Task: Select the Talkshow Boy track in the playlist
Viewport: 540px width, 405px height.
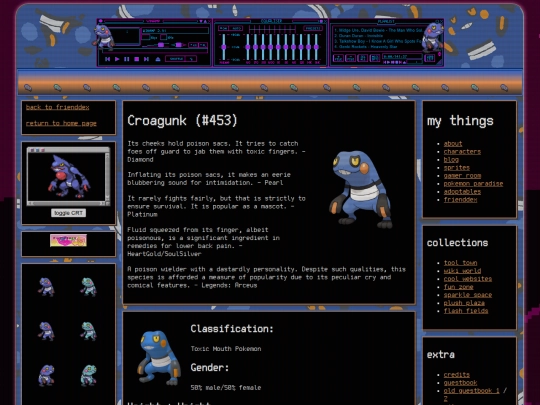Action: pyautogui.click(x=378, y=41)
